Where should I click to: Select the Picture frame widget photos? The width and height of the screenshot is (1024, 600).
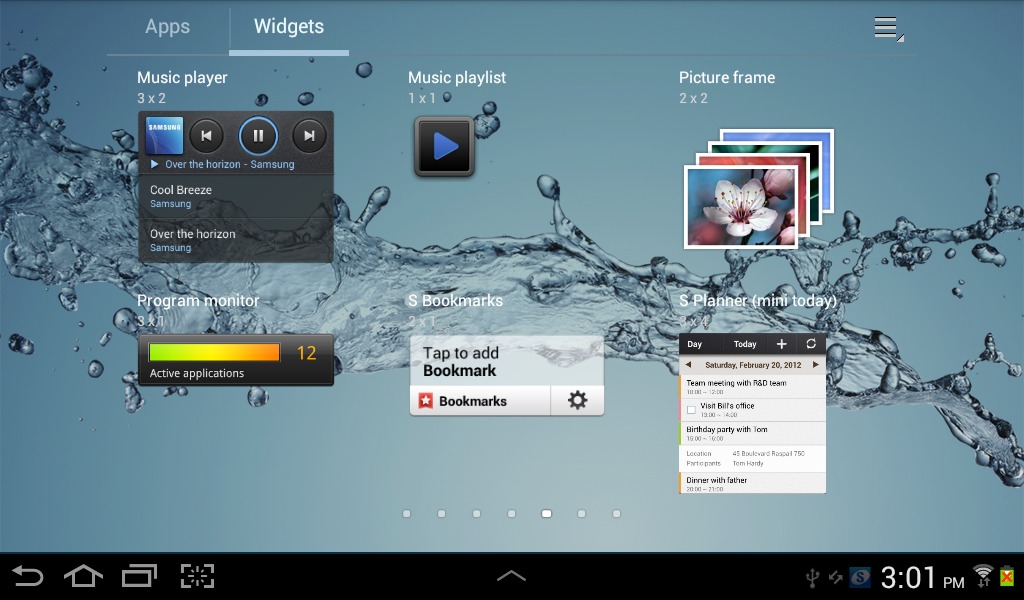point(759,189)
